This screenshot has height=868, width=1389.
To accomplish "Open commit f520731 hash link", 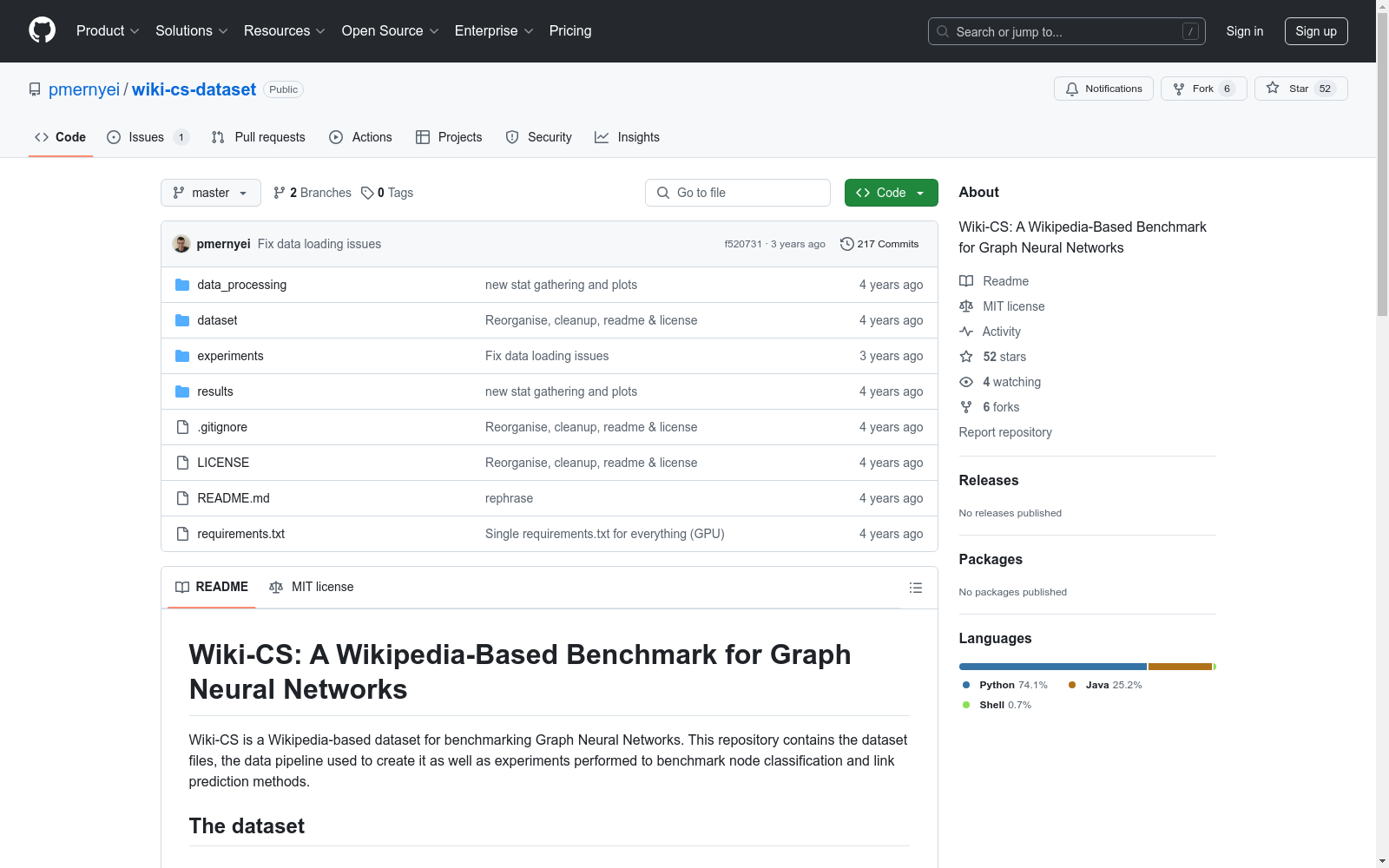I will 743,244.
